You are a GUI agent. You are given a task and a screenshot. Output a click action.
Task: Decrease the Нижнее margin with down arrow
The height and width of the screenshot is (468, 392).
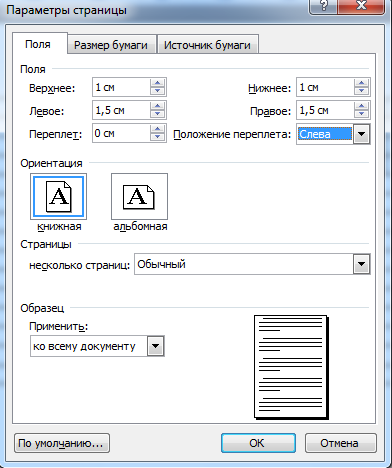(361, 91)
